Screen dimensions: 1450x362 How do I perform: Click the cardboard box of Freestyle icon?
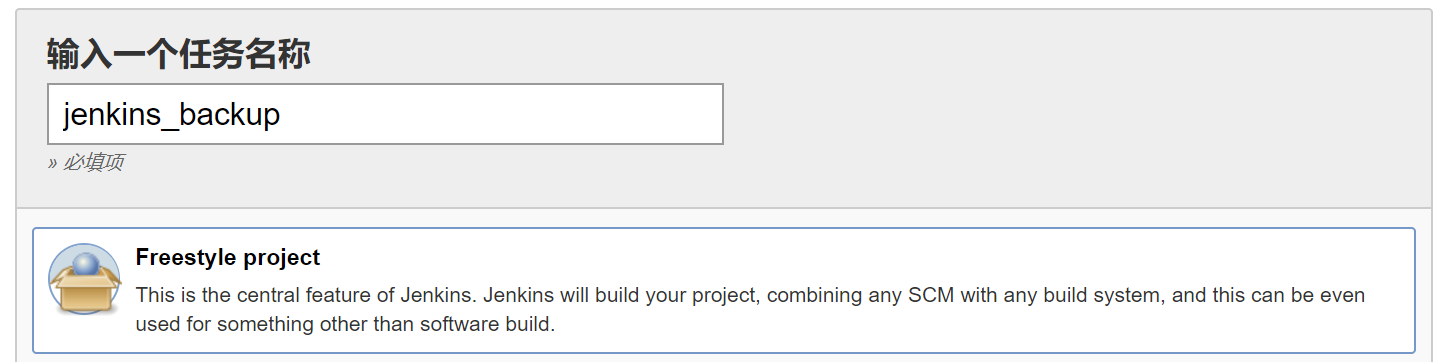point(85,294)
